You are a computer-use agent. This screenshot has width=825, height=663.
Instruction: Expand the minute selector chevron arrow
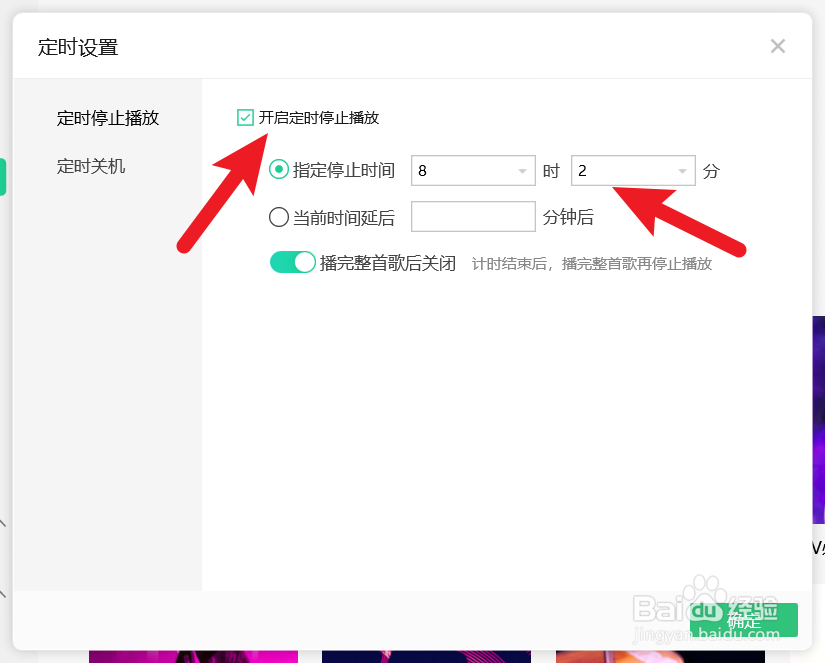[684, 170]
